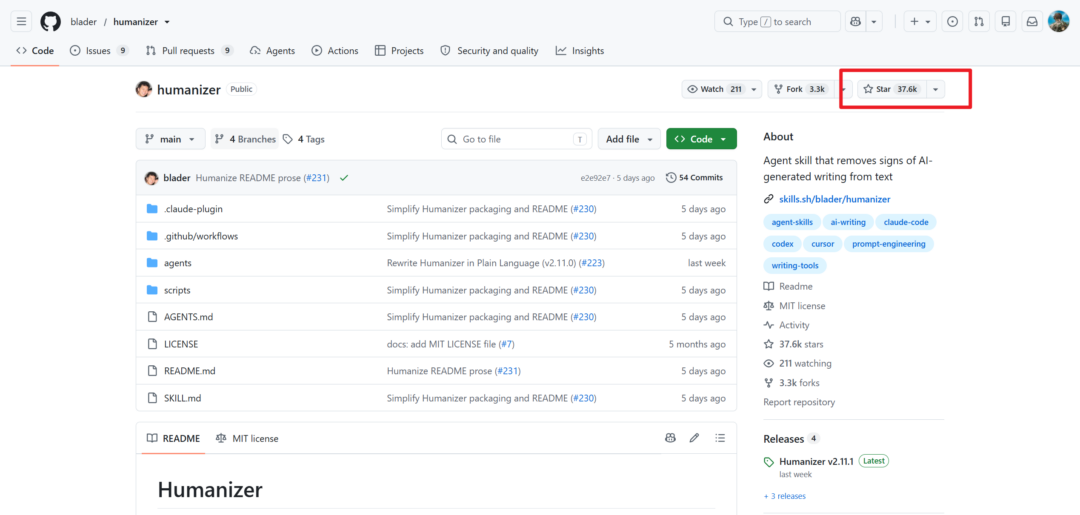Show commit status green checkmark details

tap(344, 178)
